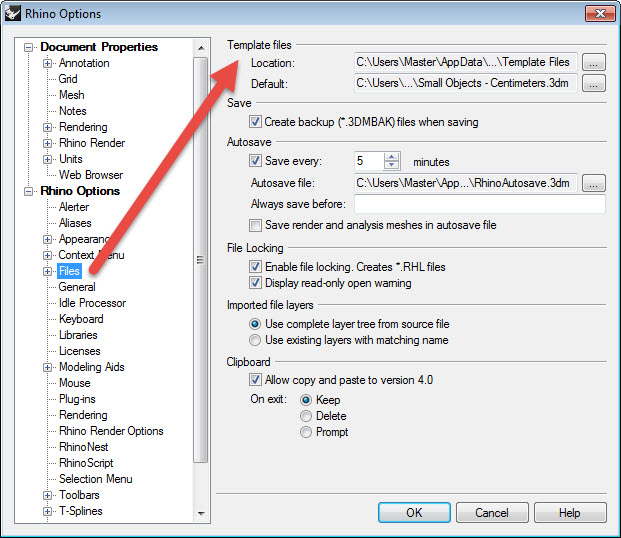Toggle Enable file locking checkbox
The width and height of the screenshot is (621, 538).
(x=255, y=267)
